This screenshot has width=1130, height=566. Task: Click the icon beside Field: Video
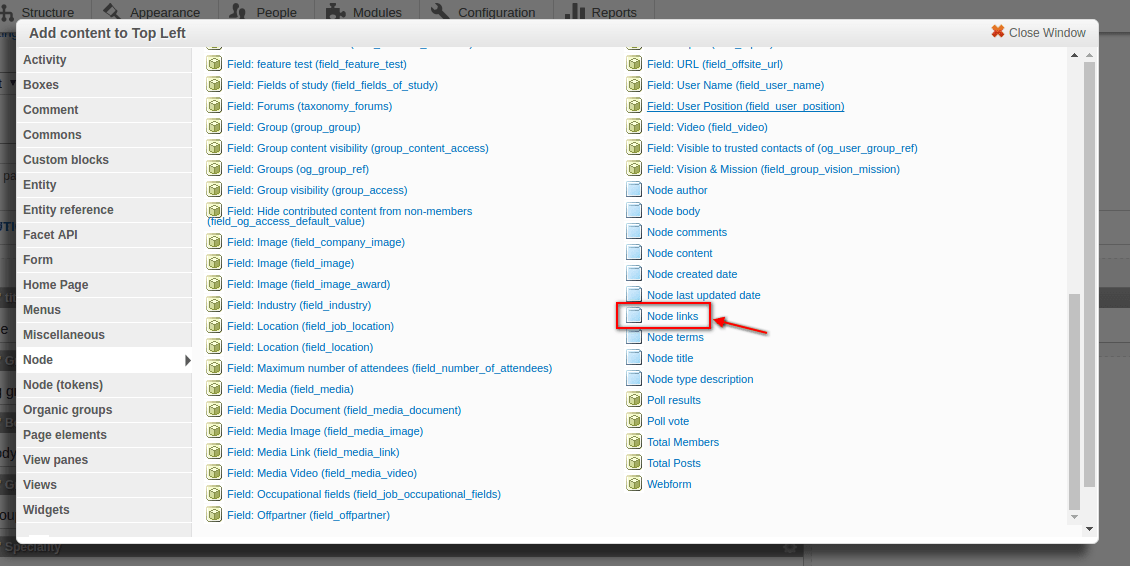click(x=634, y=127)
